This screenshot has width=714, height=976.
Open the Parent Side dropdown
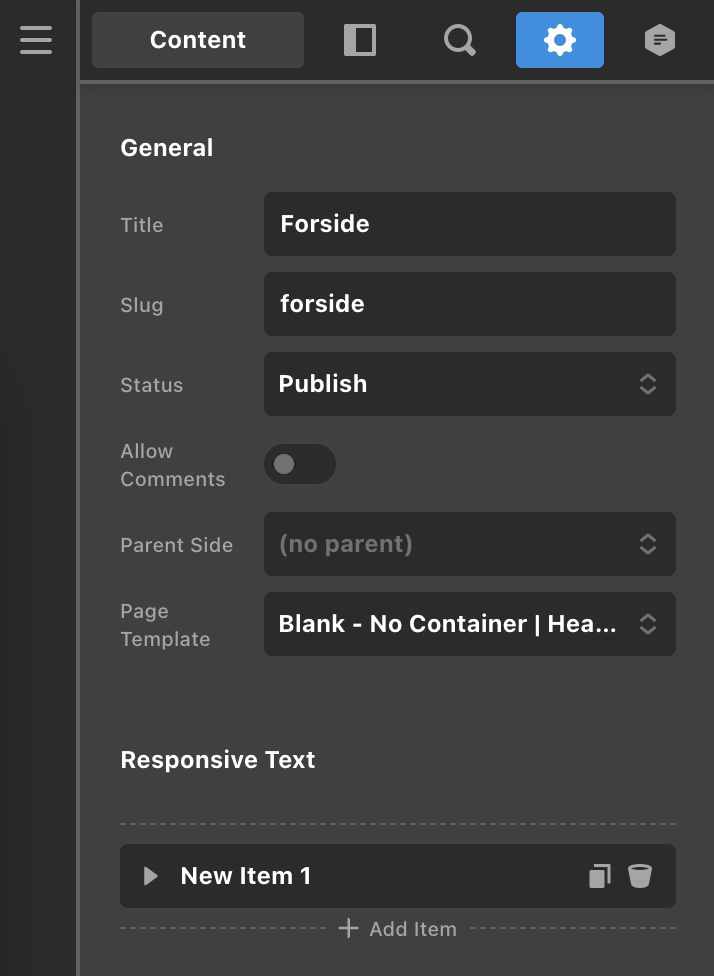pos(470,544)
